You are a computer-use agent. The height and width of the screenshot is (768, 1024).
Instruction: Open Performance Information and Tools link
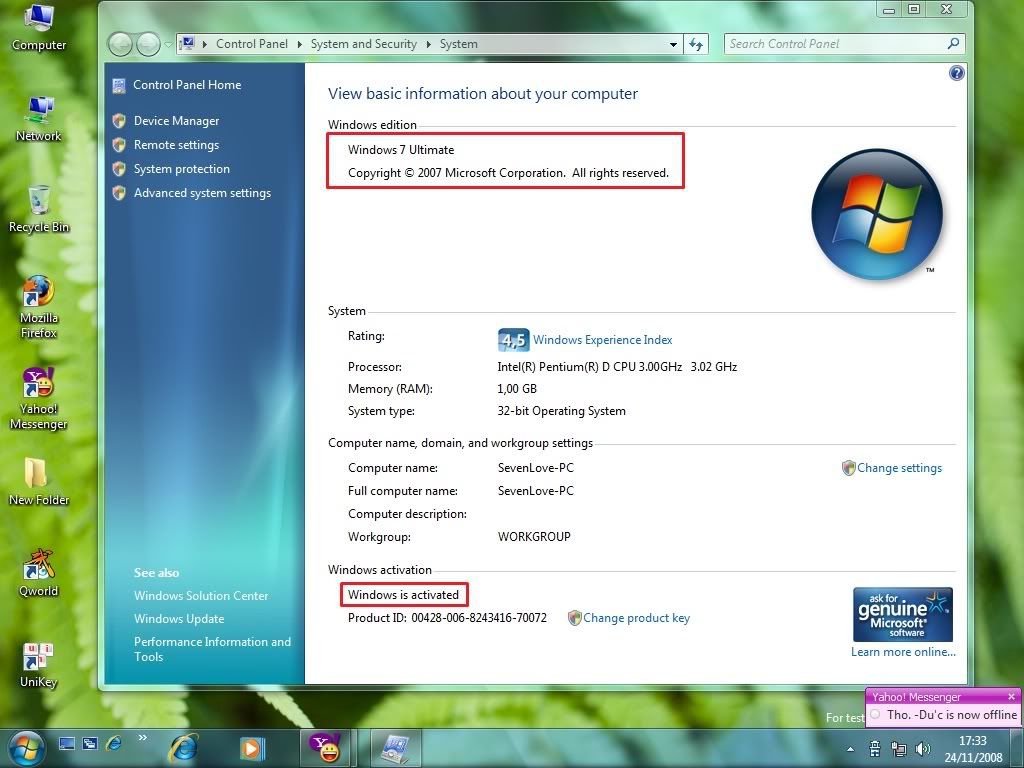coord(212,649)
